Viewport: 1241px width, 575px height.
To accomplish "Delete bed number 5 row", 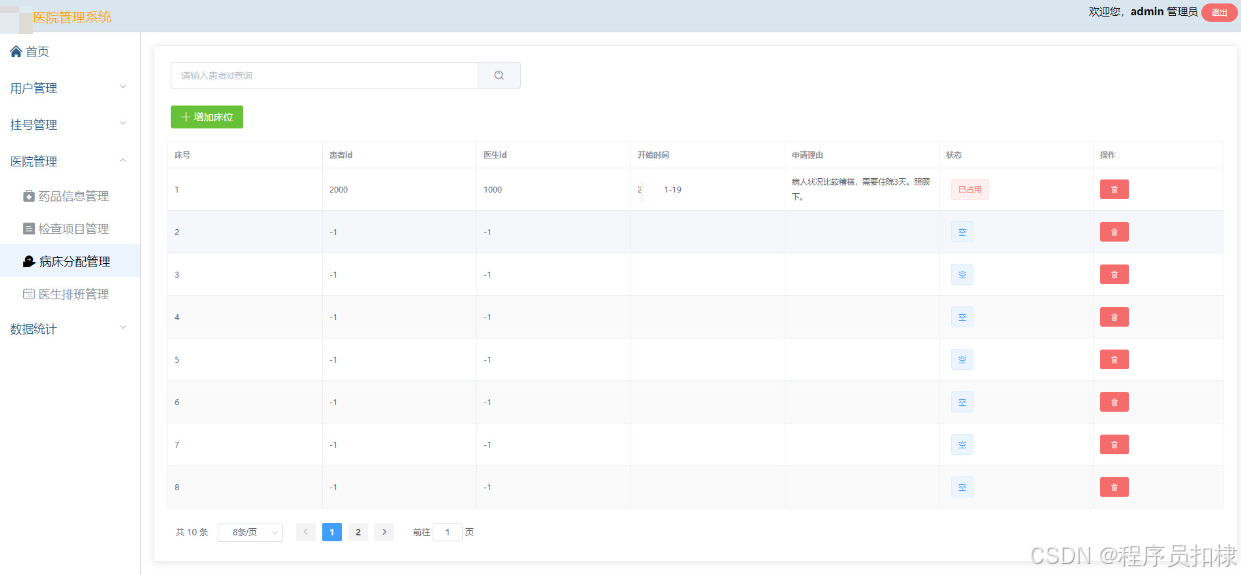I will click(x=1114, y=359).
